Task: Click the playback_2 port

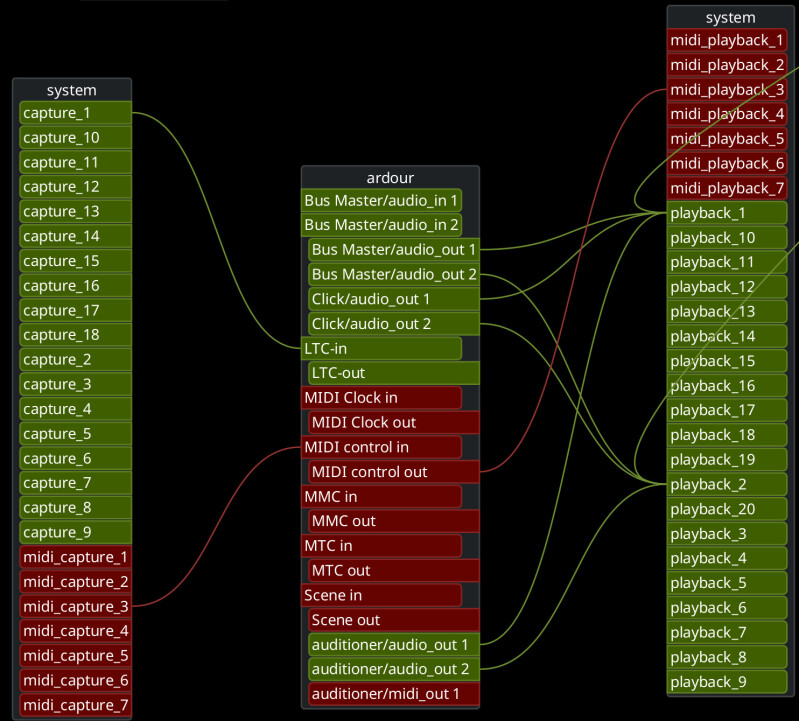Action: pyautogui.click(x=727, y=484)
